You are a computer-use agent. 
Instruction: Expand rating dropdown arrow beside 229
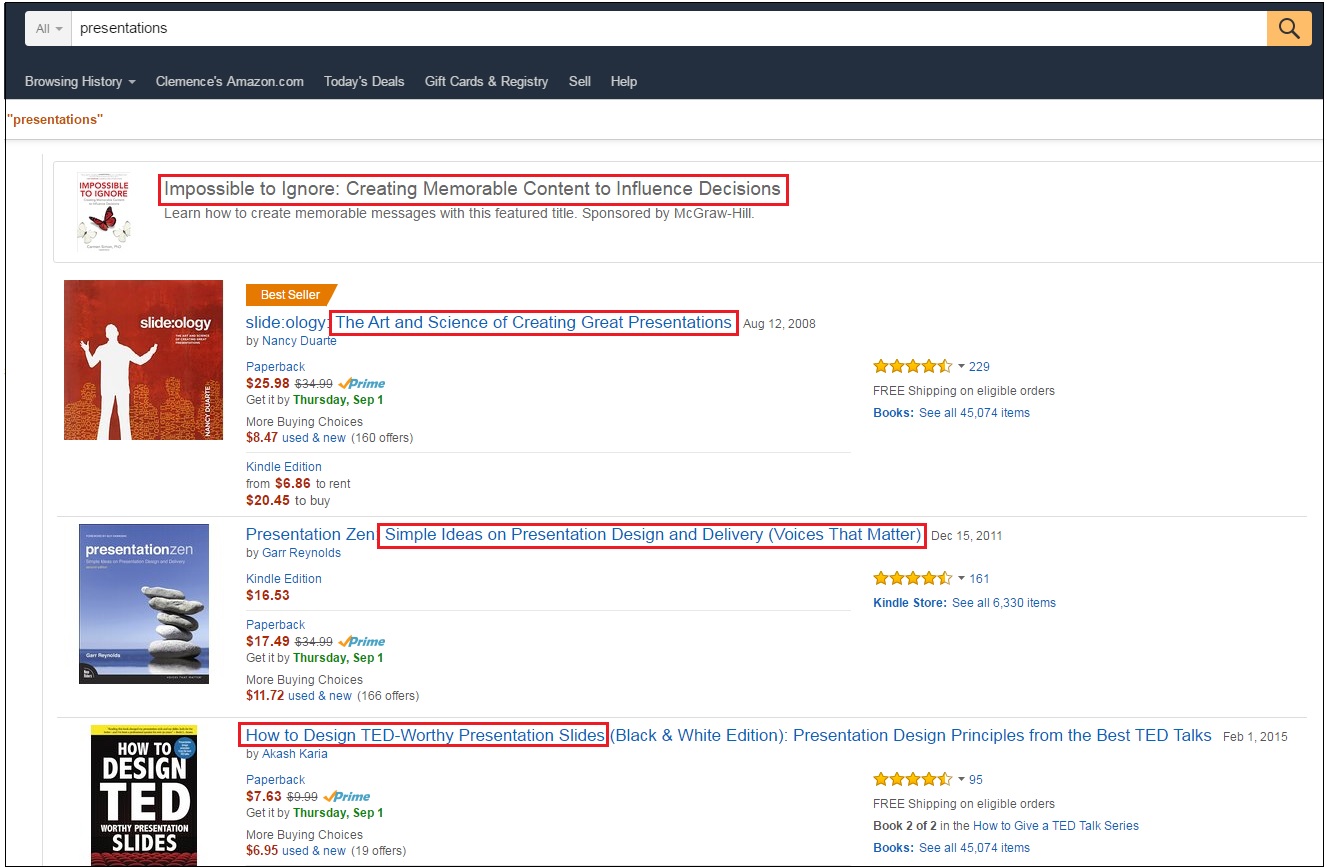(x=961, y=366)
